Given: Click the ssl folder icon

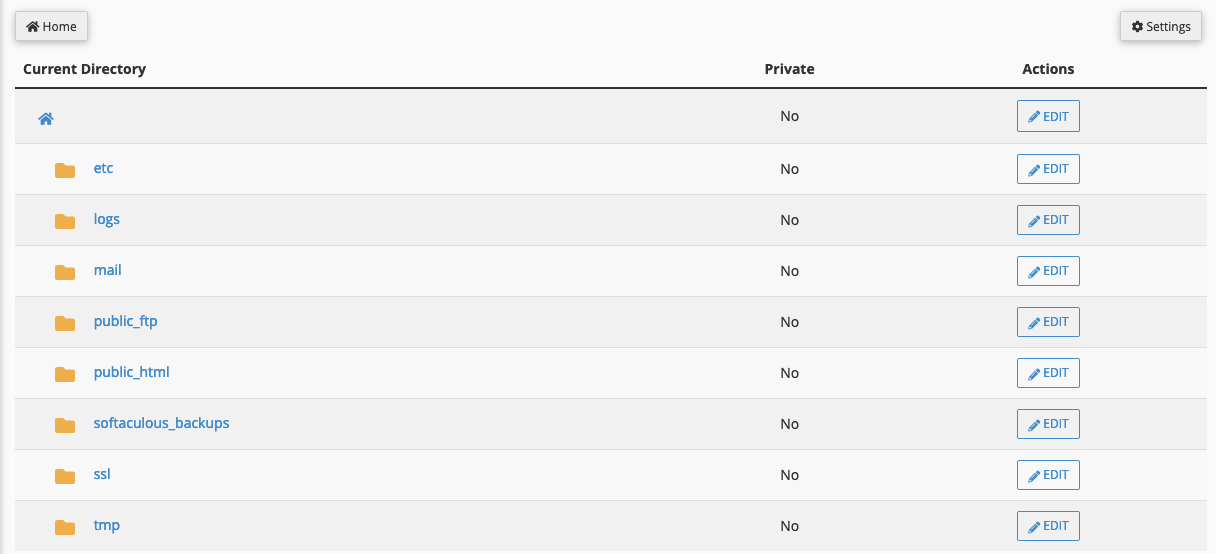Looking at the screenshot, I should pyautogui.click(x=65, y=476).
